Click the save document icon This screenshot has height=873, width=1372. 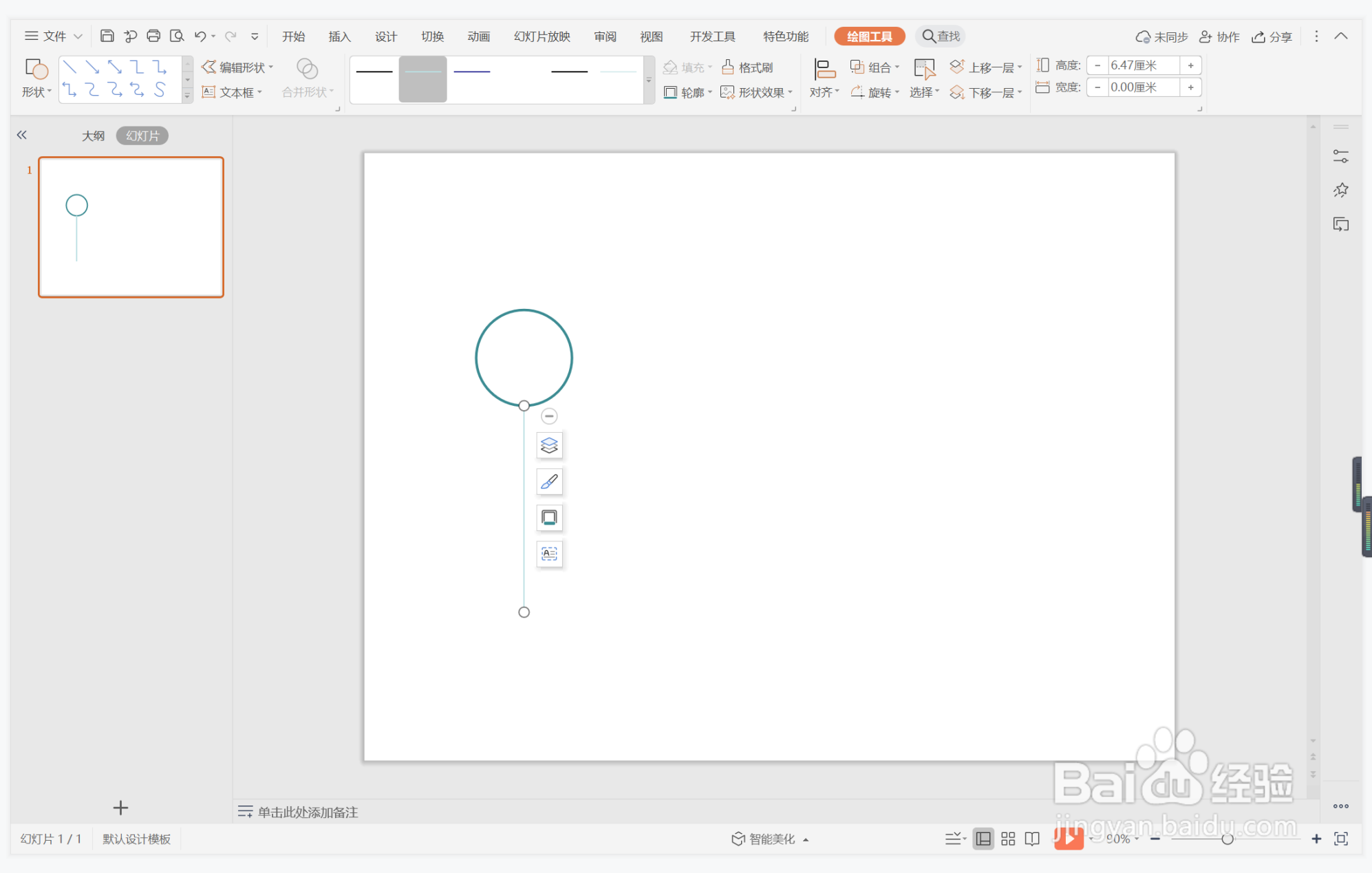click(x=107, y=36)
